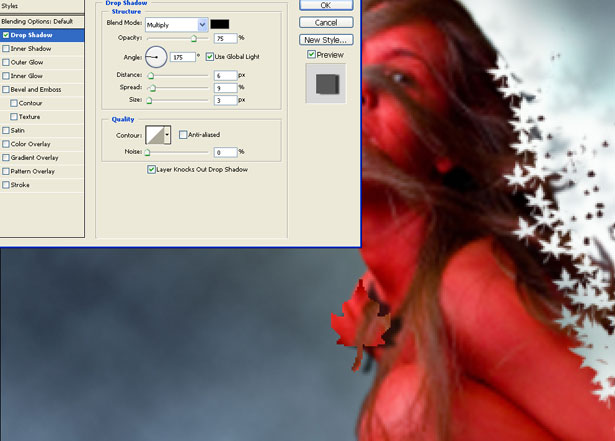Enable the Pattern Overlay checkbox
Image resolution: width=615 pixels, height=441 pixels.
pyautogui.click(x=6, y=171)
